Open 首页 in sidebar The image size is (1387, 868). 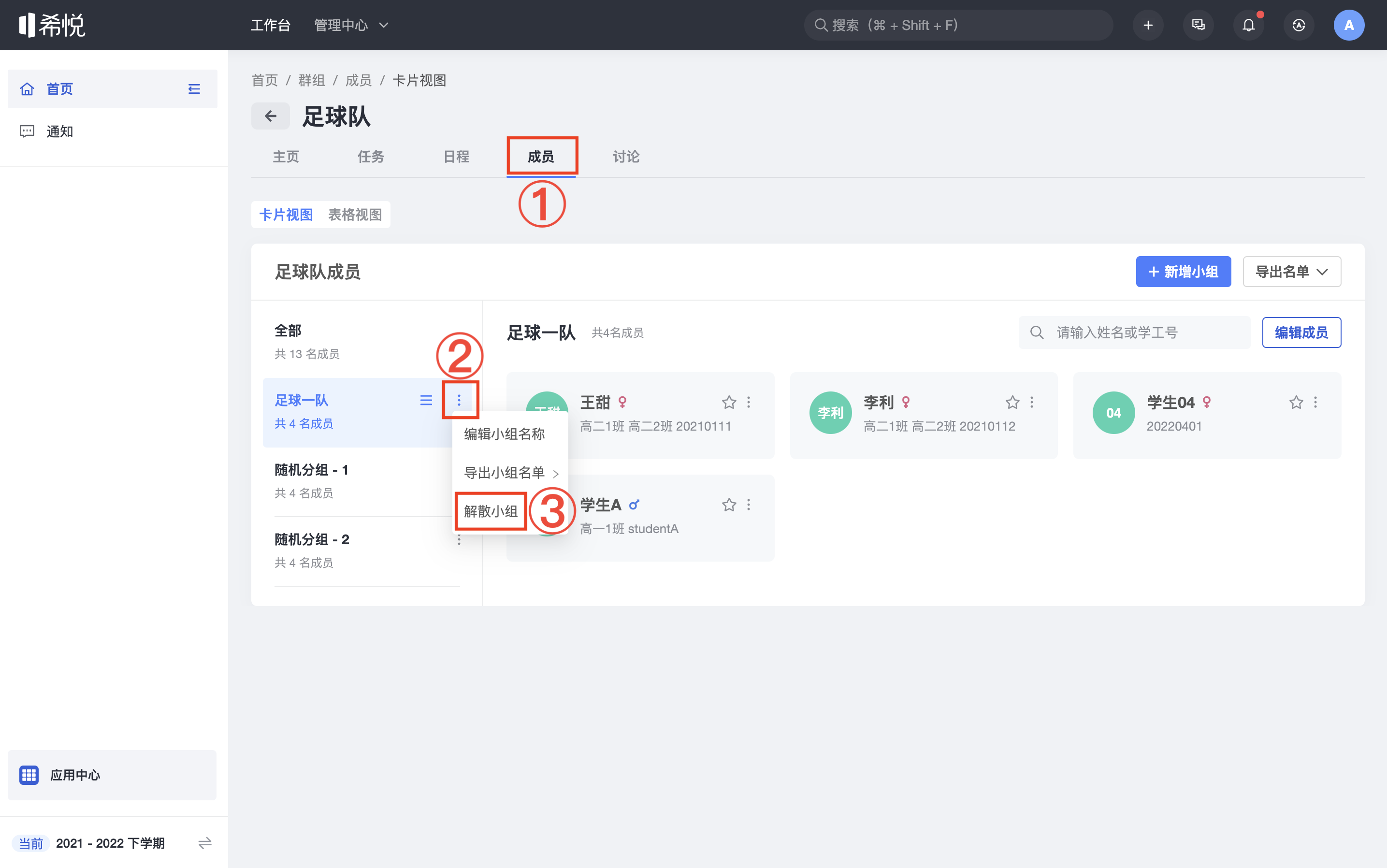point(113,89)
